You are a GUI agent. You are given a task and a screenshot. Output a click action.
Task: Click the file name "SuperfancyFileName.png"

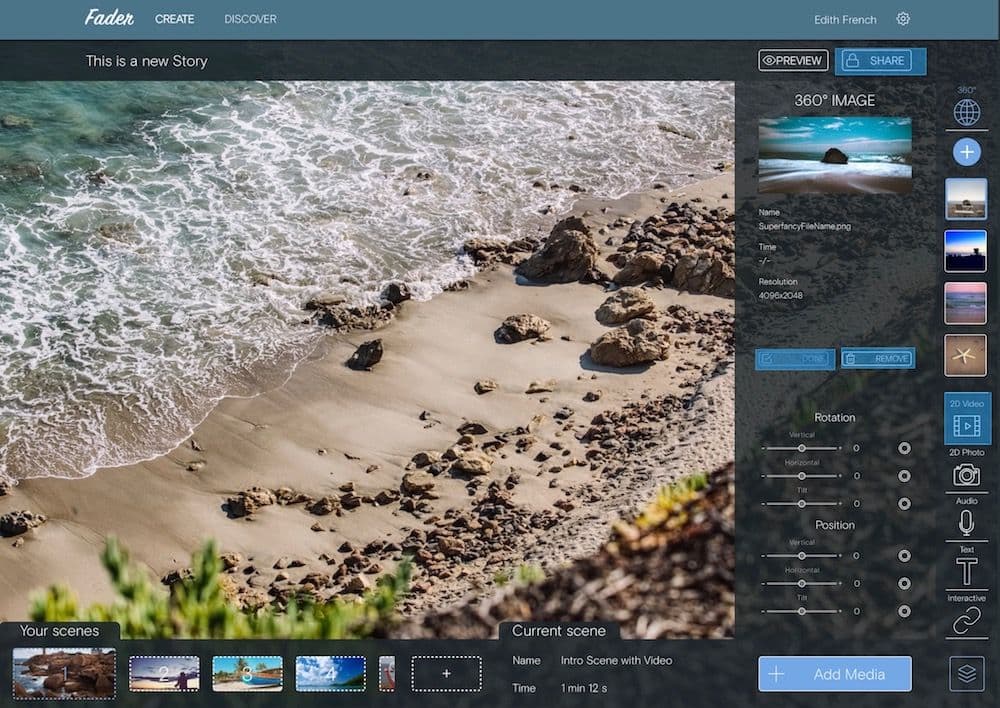804,226
